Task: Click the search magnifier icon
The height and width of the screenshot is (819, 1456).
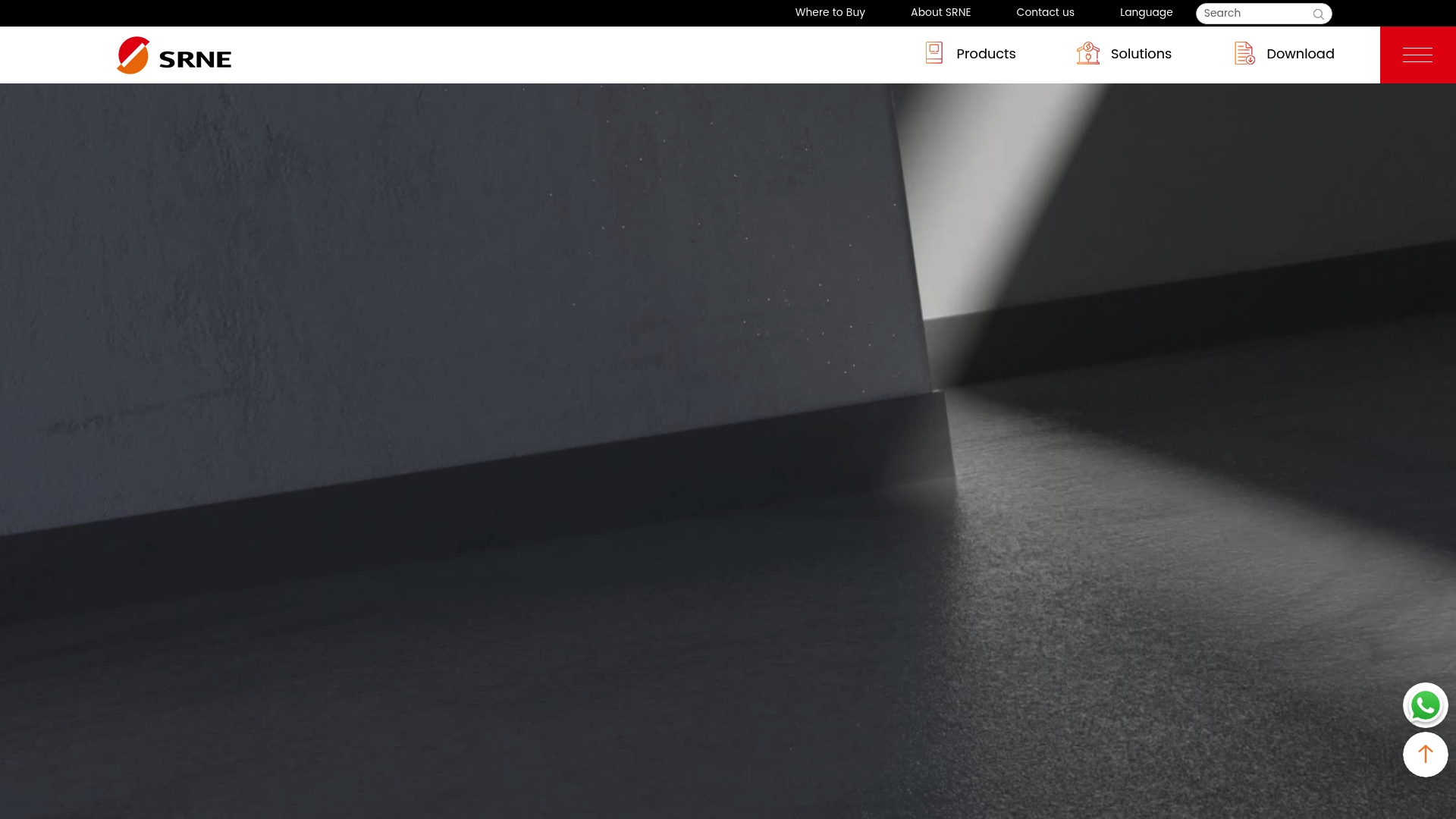Action: [x=1319, y=14]
